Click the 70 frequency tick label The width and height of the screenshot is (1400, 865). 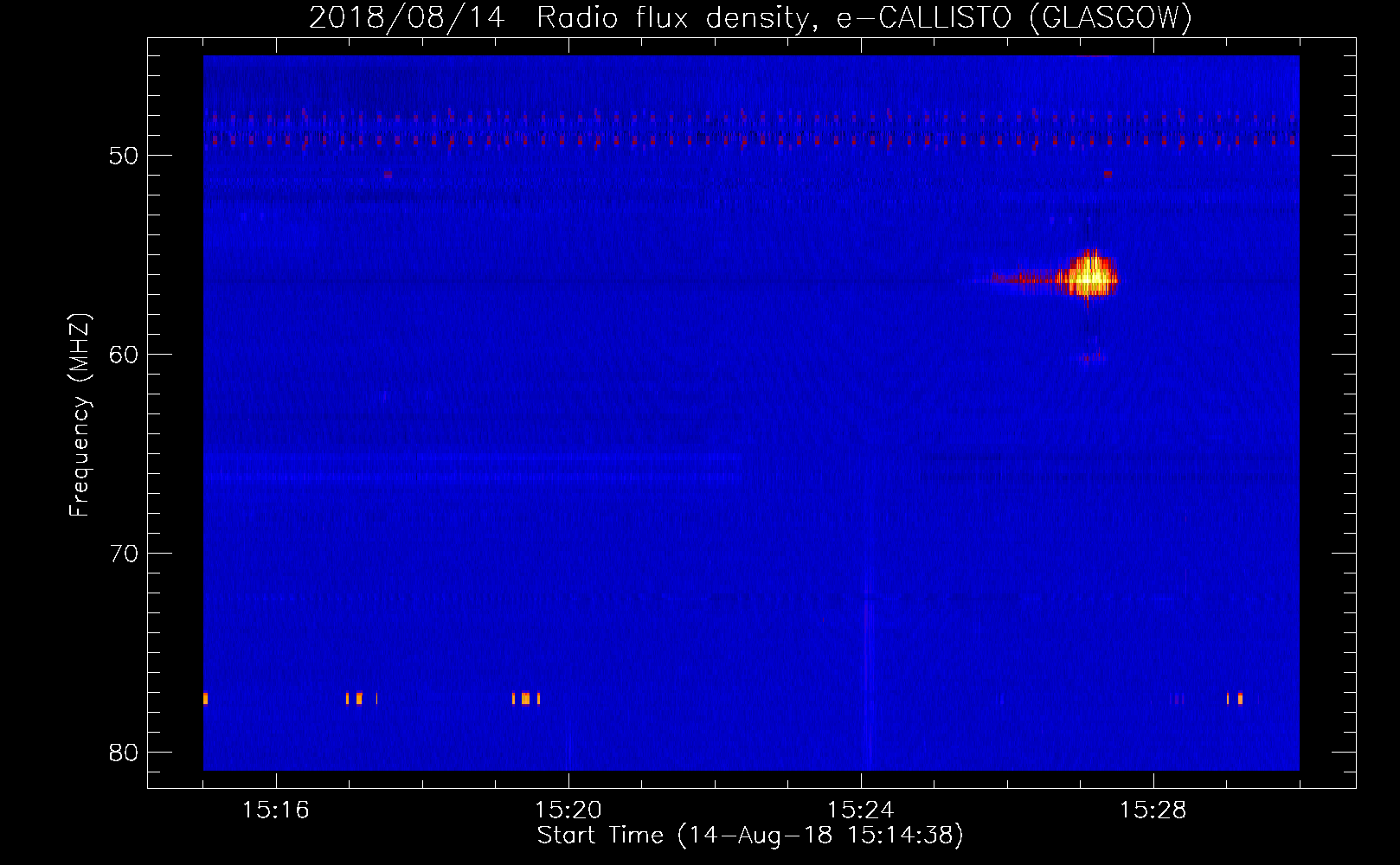pyautogui.click(x=124, y=554)
